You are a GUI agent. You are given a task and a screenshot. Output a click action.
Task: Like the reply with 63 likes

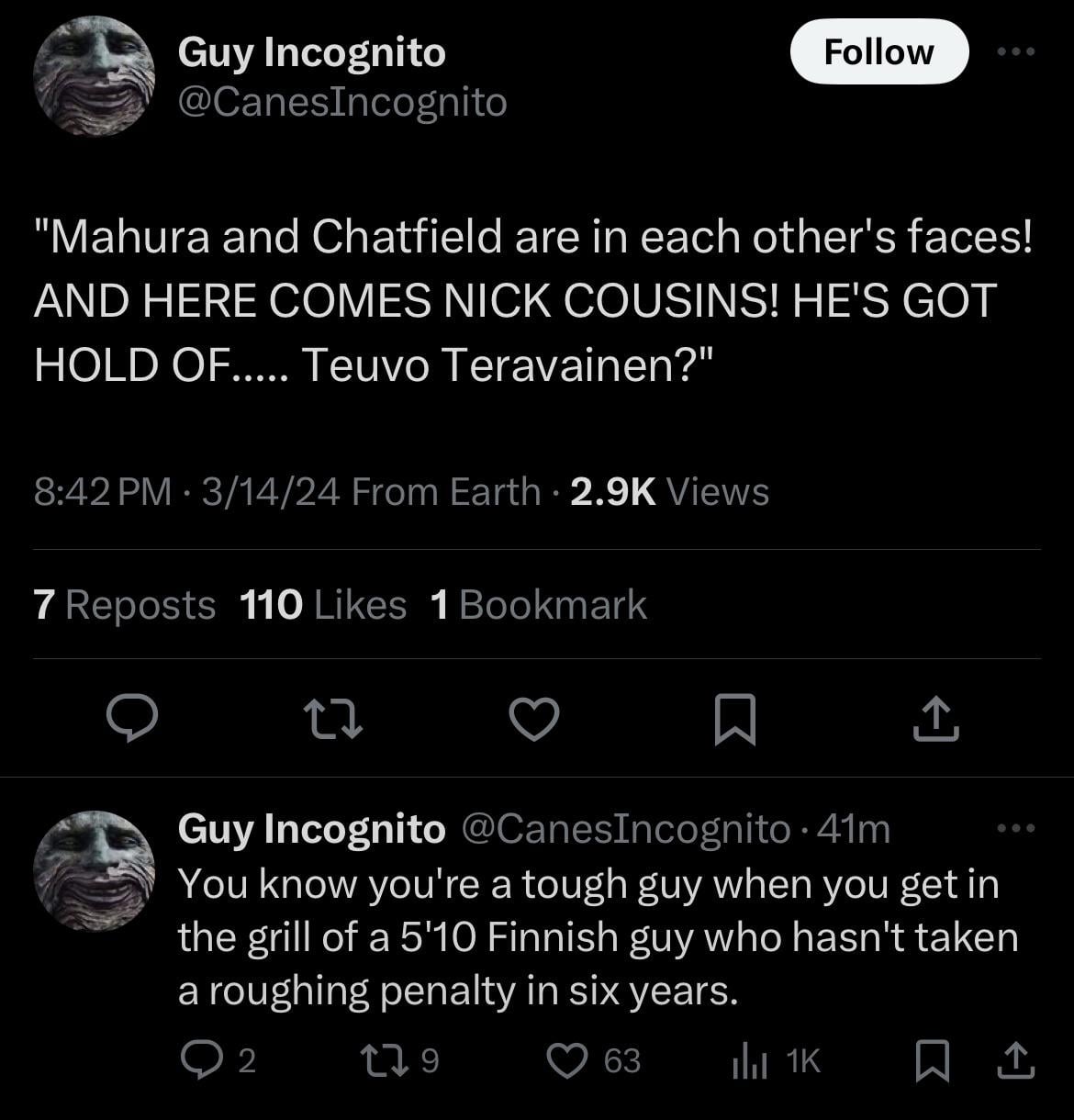[x=568, y=1060]
